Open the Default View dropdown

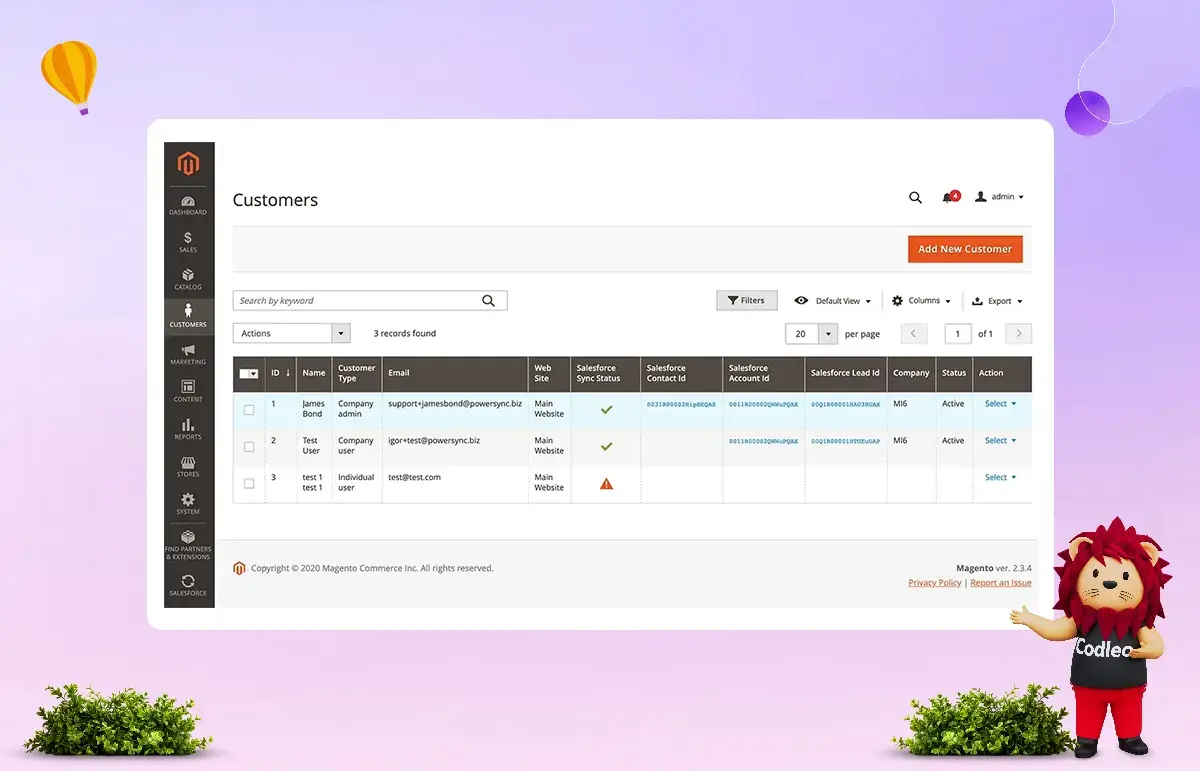tap(832, 301)
